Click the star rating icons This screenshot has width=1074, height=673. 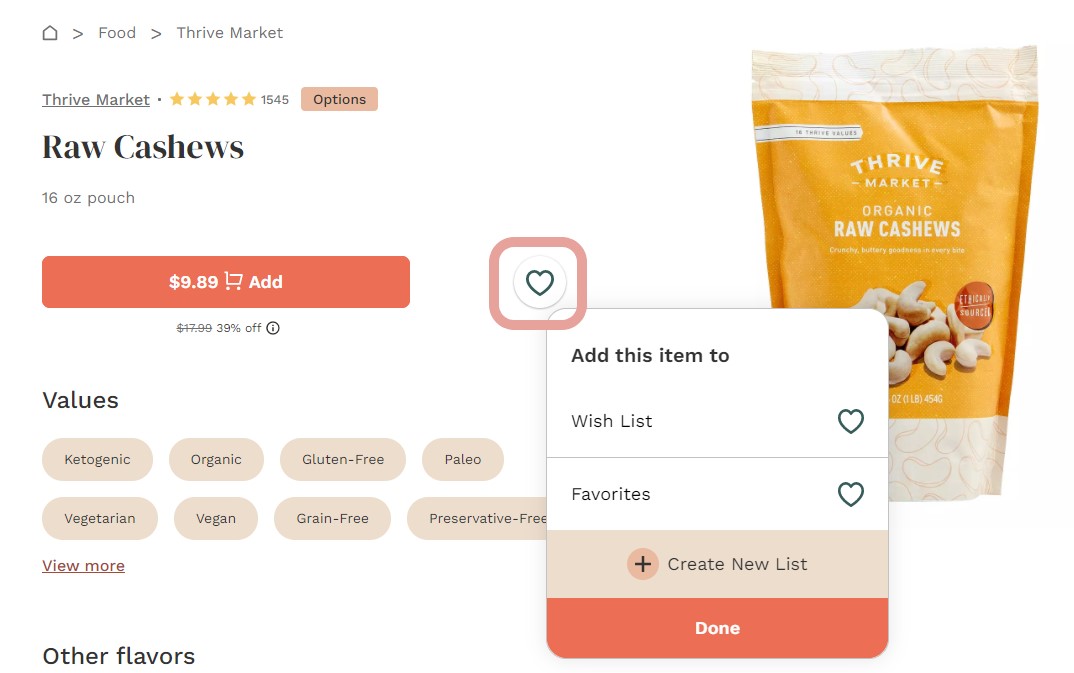(x=213, y=100)
